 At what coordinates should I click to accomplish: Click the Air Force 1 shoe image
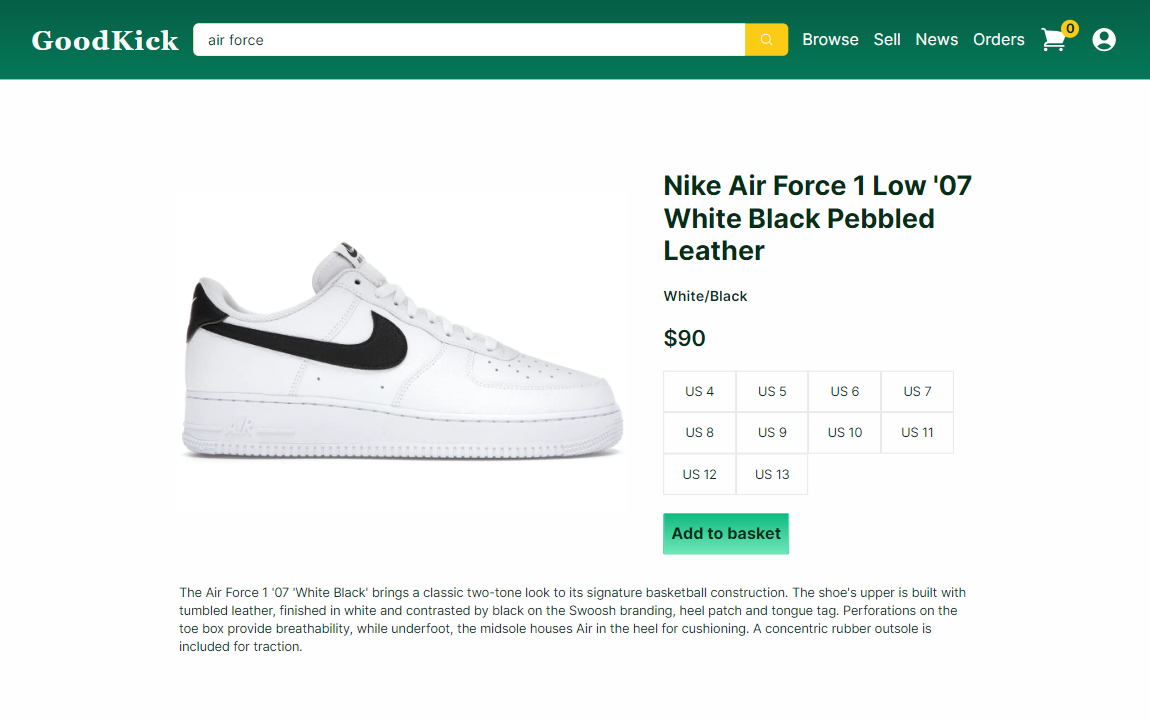402,350
